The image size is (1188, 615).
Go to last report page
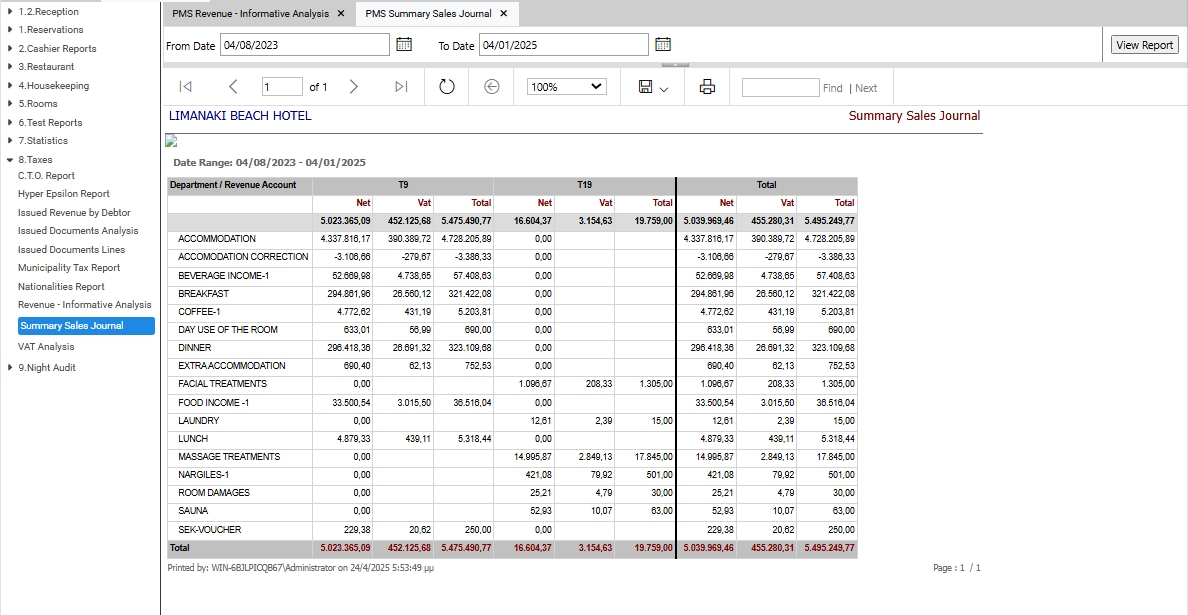coord(402,87)
